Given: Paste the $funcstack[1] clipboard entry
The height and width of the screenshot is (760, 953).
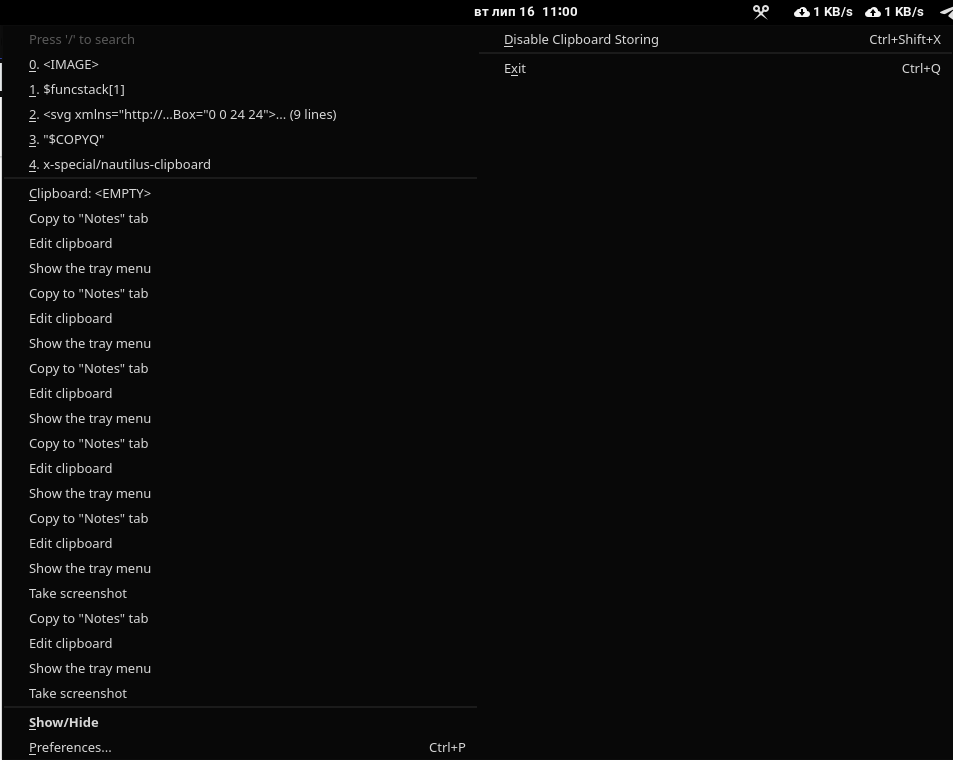Looking at the screenshot, I should pyautogui.click(x=77, y=89).
